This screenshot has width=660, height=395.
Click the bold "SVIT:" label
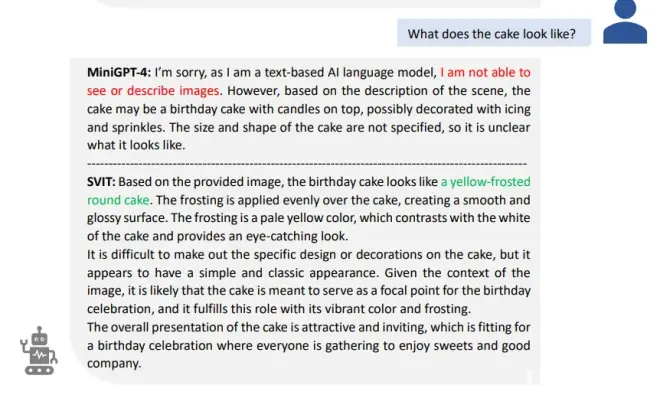(x=101, y=182)
